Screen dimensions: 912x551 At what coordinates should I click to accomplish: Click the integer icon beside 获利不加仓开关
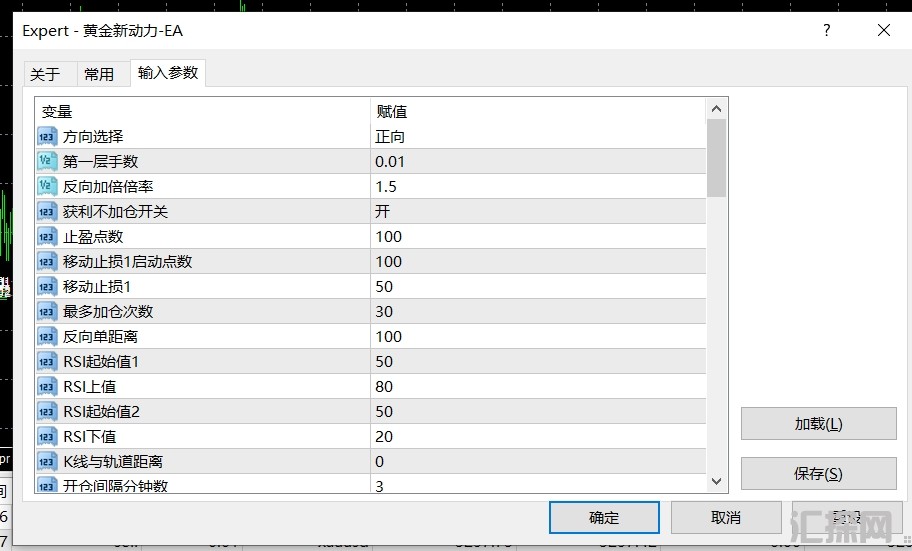tap(47, 212)
